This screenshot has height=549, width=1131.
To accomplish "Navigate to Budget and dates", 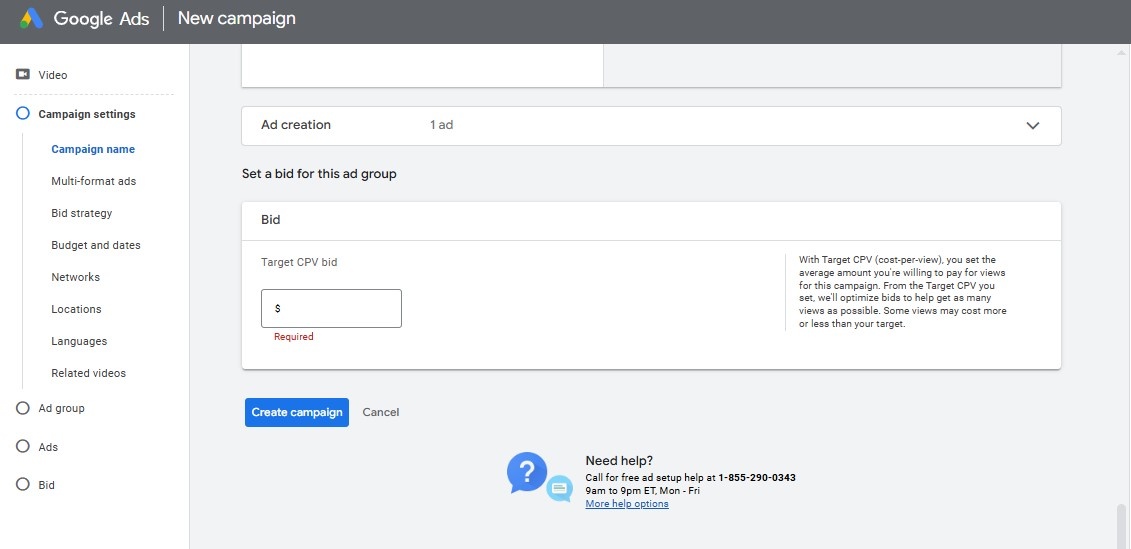I will pyautogui.click(x=96, y=245).
